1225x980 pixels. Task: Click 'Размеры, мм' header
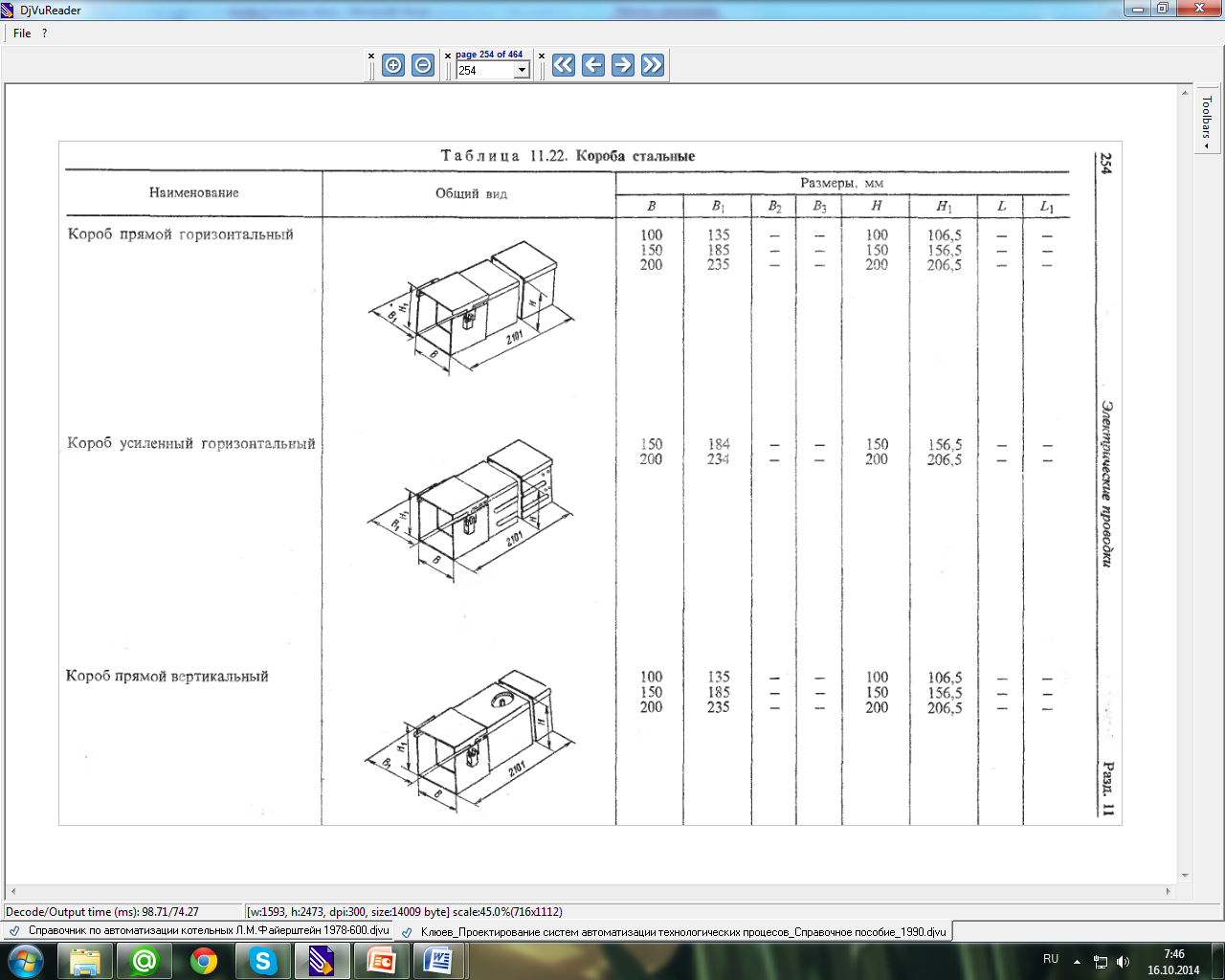click(x=842, y=183)
